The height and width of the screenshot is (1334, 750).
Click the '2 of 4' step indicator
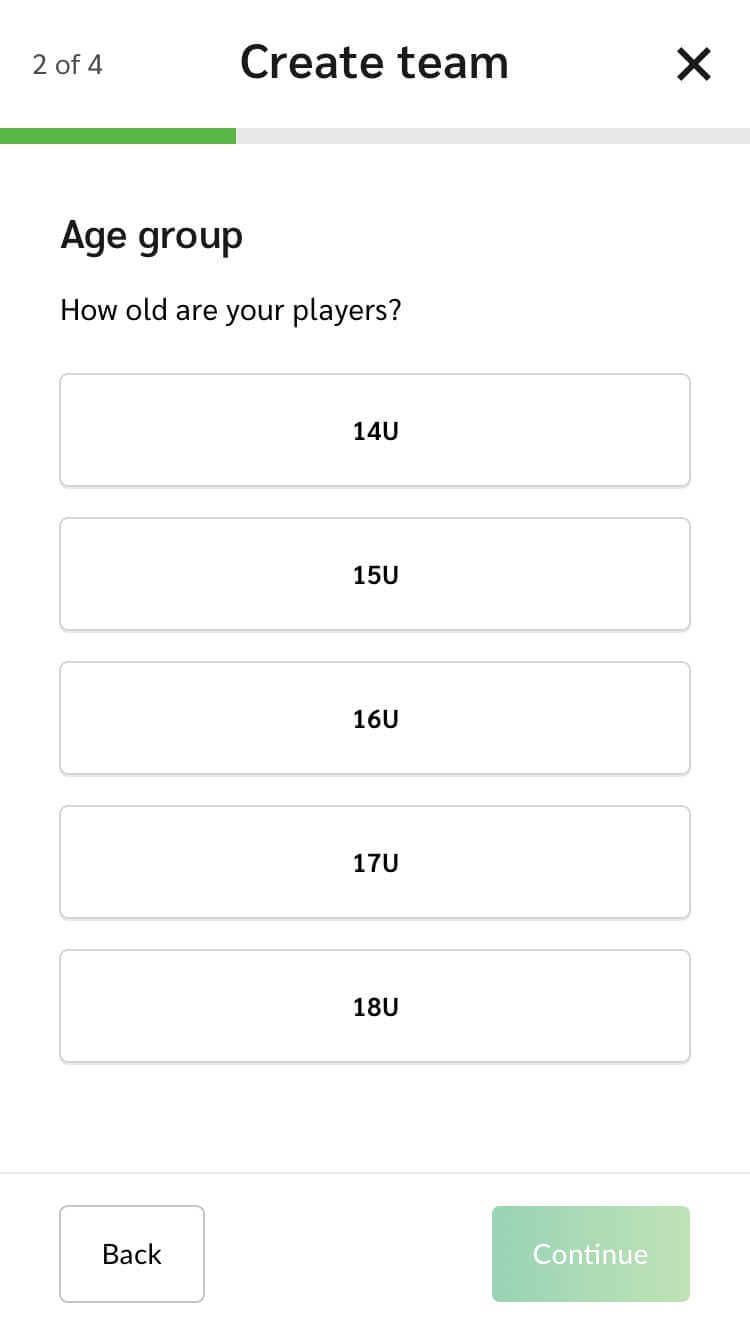pyautogui.click(x=67, y=65)
